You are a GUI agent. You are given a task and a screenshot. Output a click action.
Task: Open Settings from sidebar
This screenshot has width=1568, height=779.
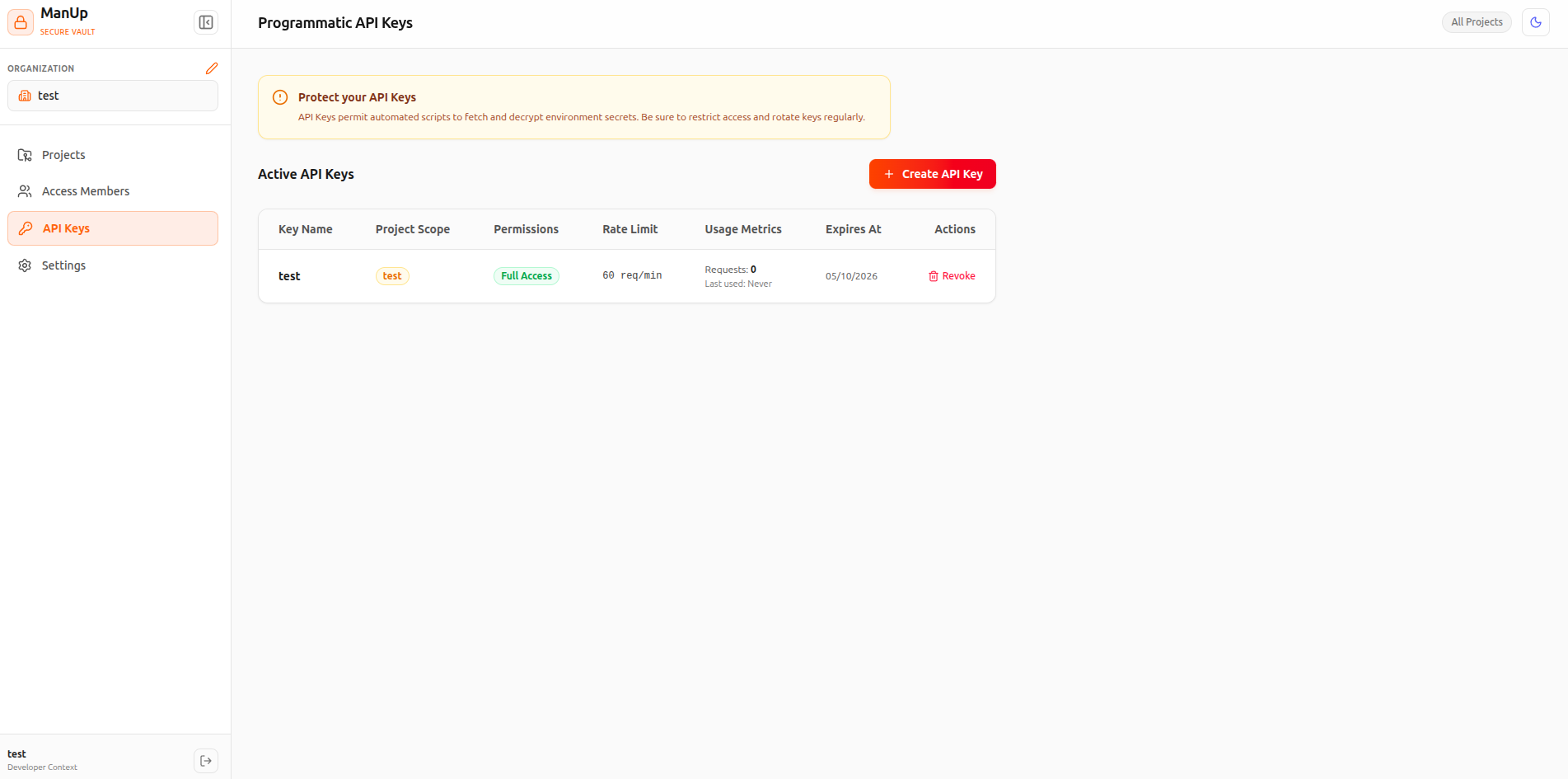click(113, 265)
